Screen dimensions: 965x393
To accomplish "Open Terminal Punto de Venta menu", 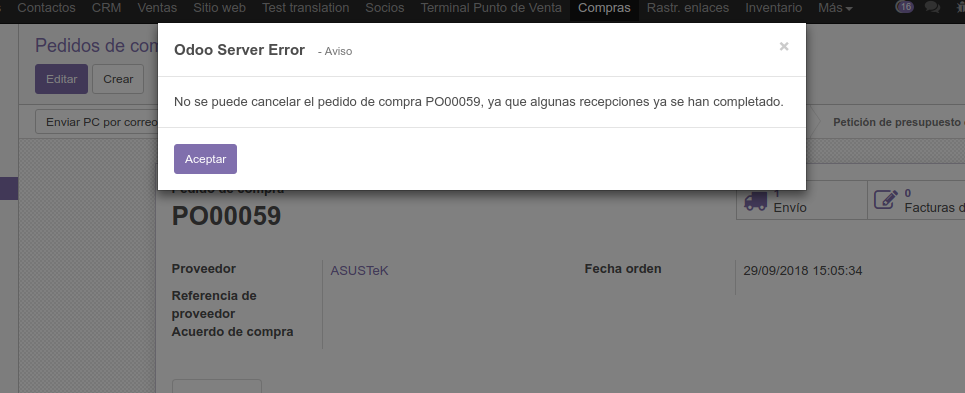I will click(491, 8).
